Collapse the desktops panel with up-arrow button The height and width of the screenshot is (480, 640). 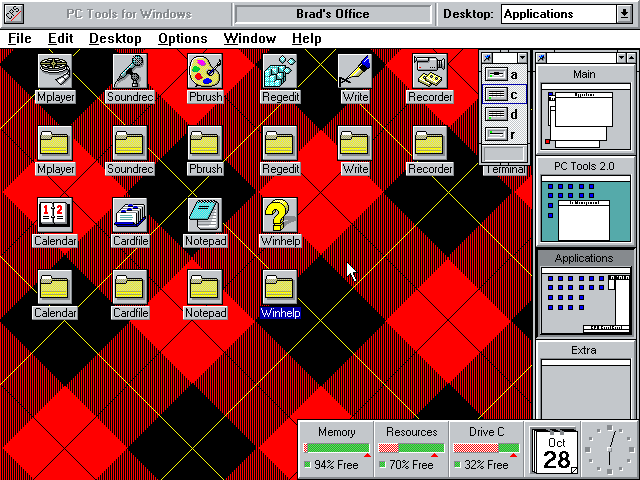(x=631, y=58)
